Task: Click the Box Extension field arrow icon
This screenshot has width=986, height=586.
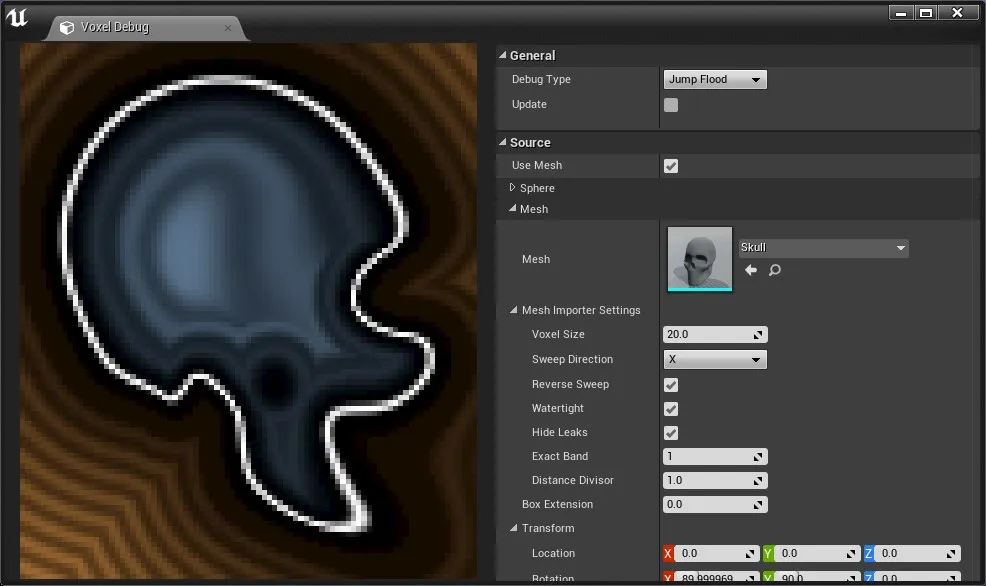Action: (758, 505)
